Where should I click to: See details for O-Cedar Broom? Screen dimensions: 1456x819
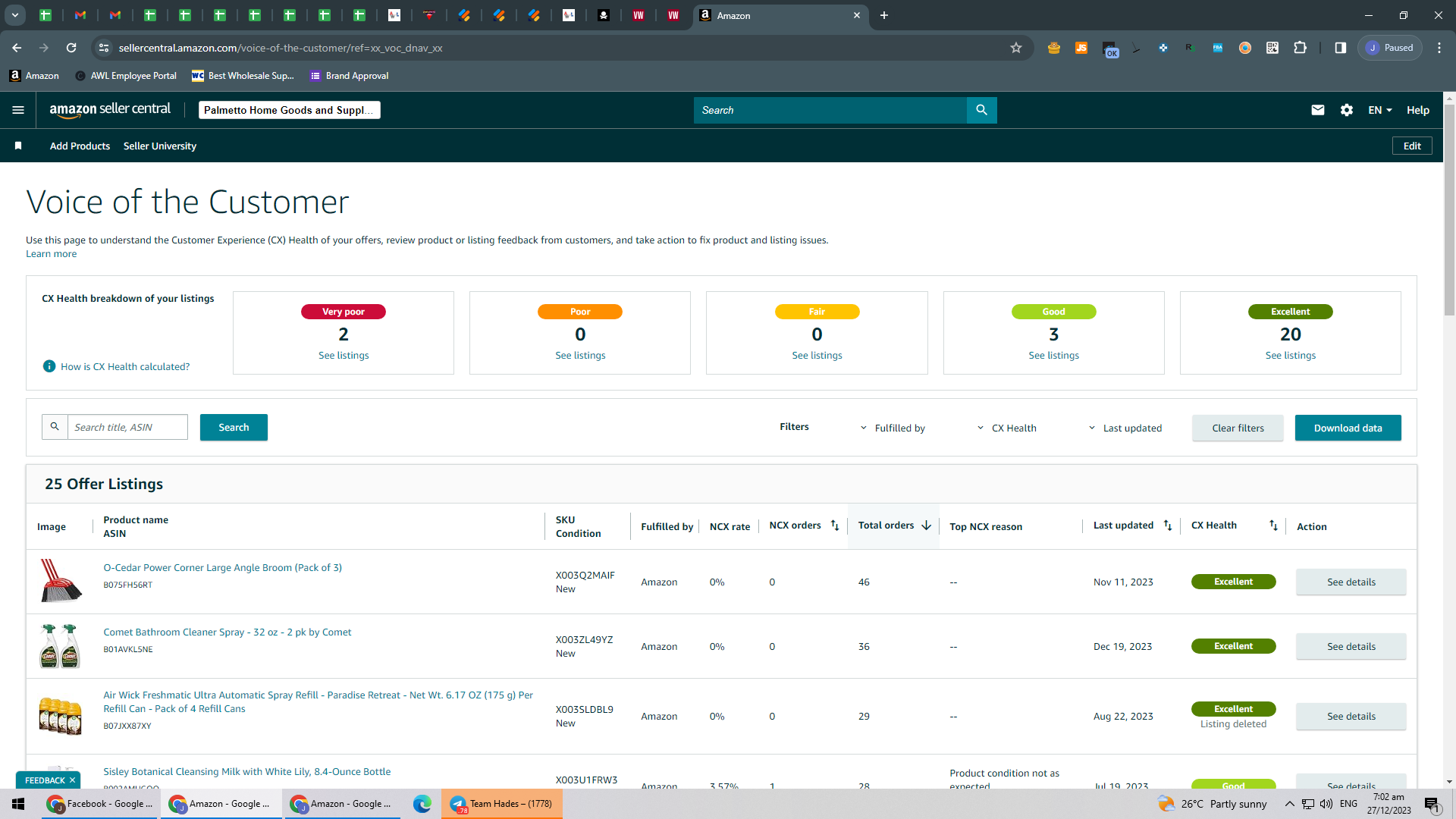pyautogui.click(x=1351, y=582)
